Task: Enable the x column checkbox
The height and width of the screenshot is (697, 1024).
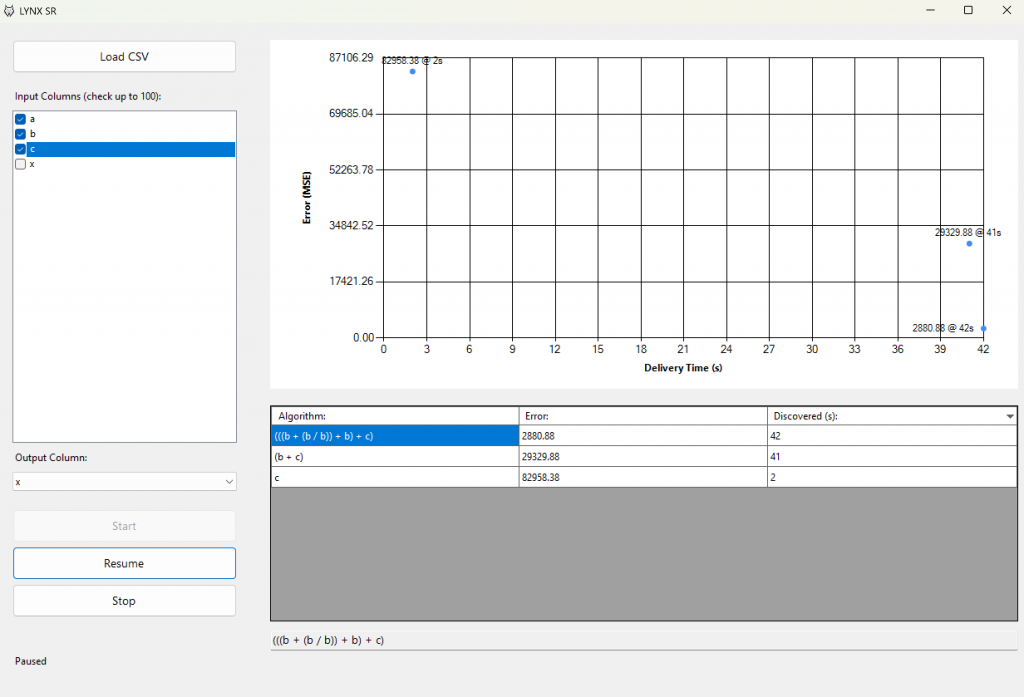Action: (x=20, y=164)
